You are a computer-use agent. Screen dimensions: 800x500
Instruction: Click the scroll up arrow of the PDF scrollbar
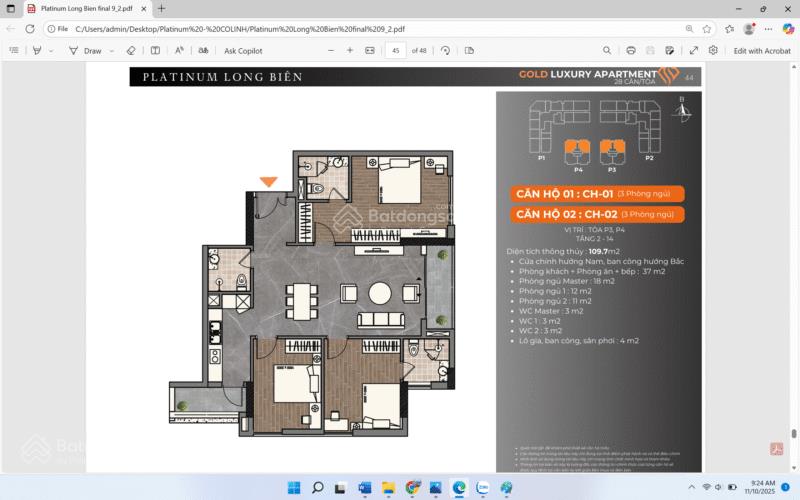[x=794, y=67]
